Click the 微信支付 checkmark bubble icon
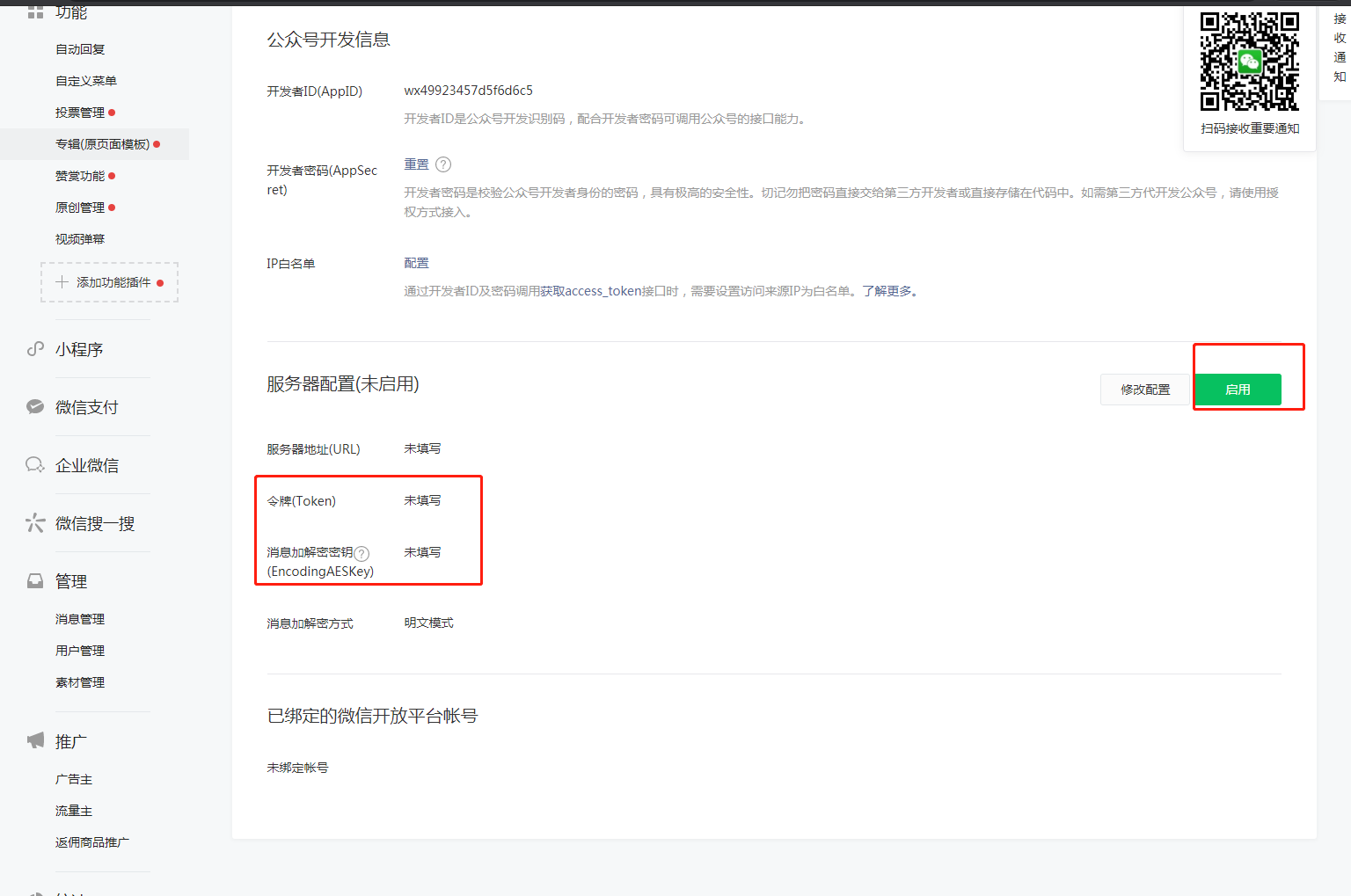 tap(35, 407)
